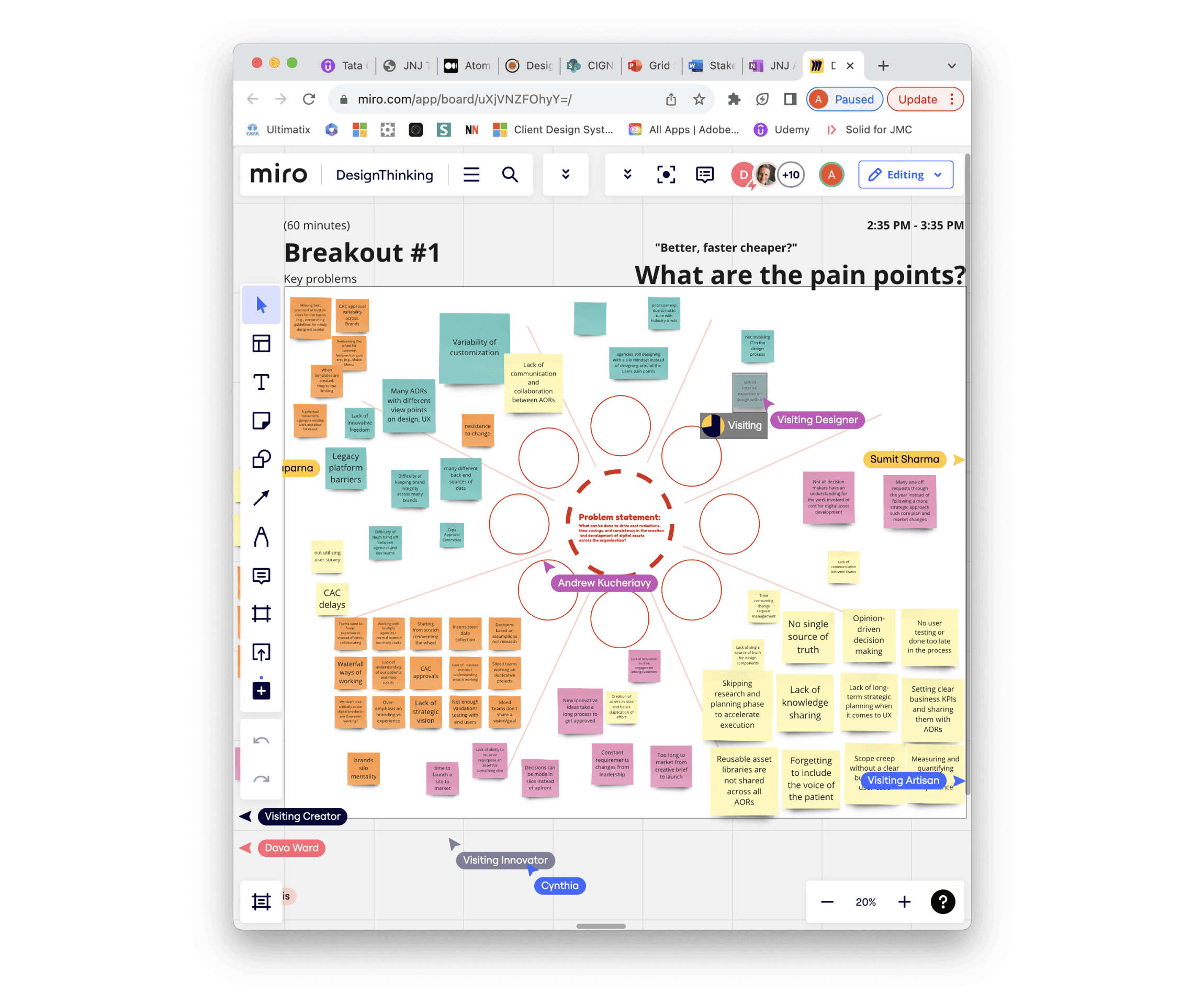This screenshot has height=1005, width=1204.
Task: Select the Pen drawing tool
Action: click(x=262, y=537)
